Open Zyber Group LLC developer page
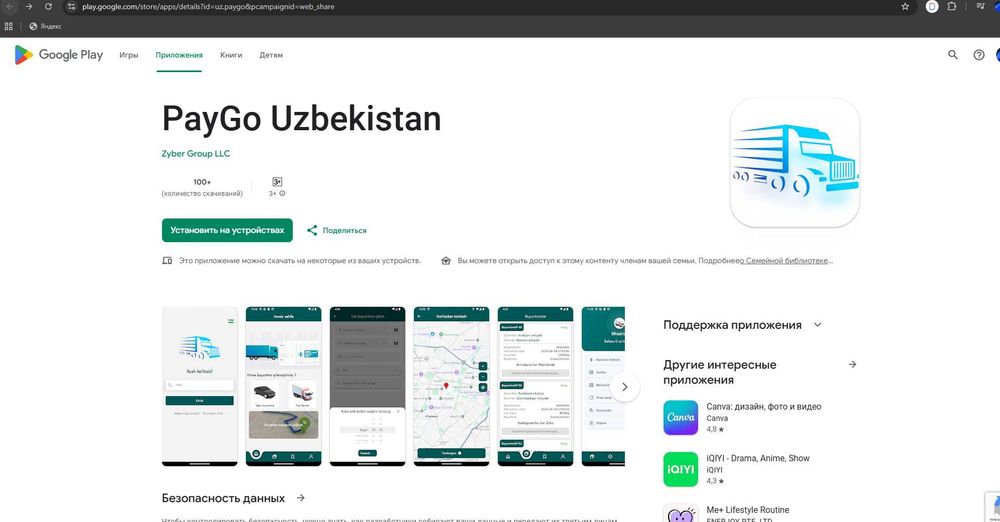This screenshot has width=1000, height=522. [196, 153]
